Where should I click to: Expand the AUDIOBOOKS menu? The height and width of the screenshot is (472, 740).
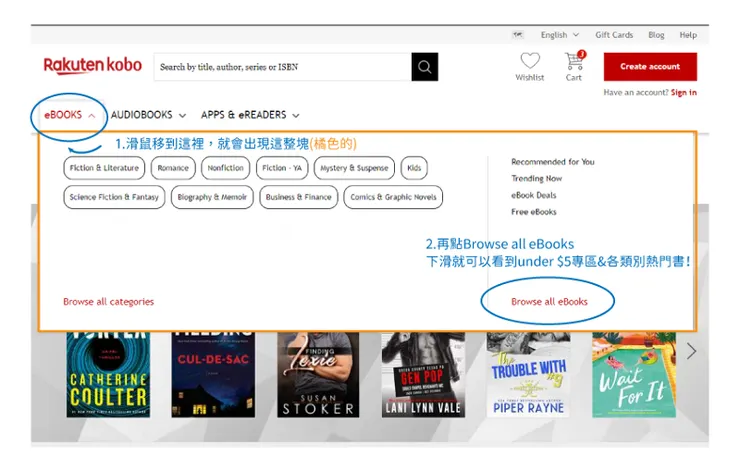pos(148,115)
